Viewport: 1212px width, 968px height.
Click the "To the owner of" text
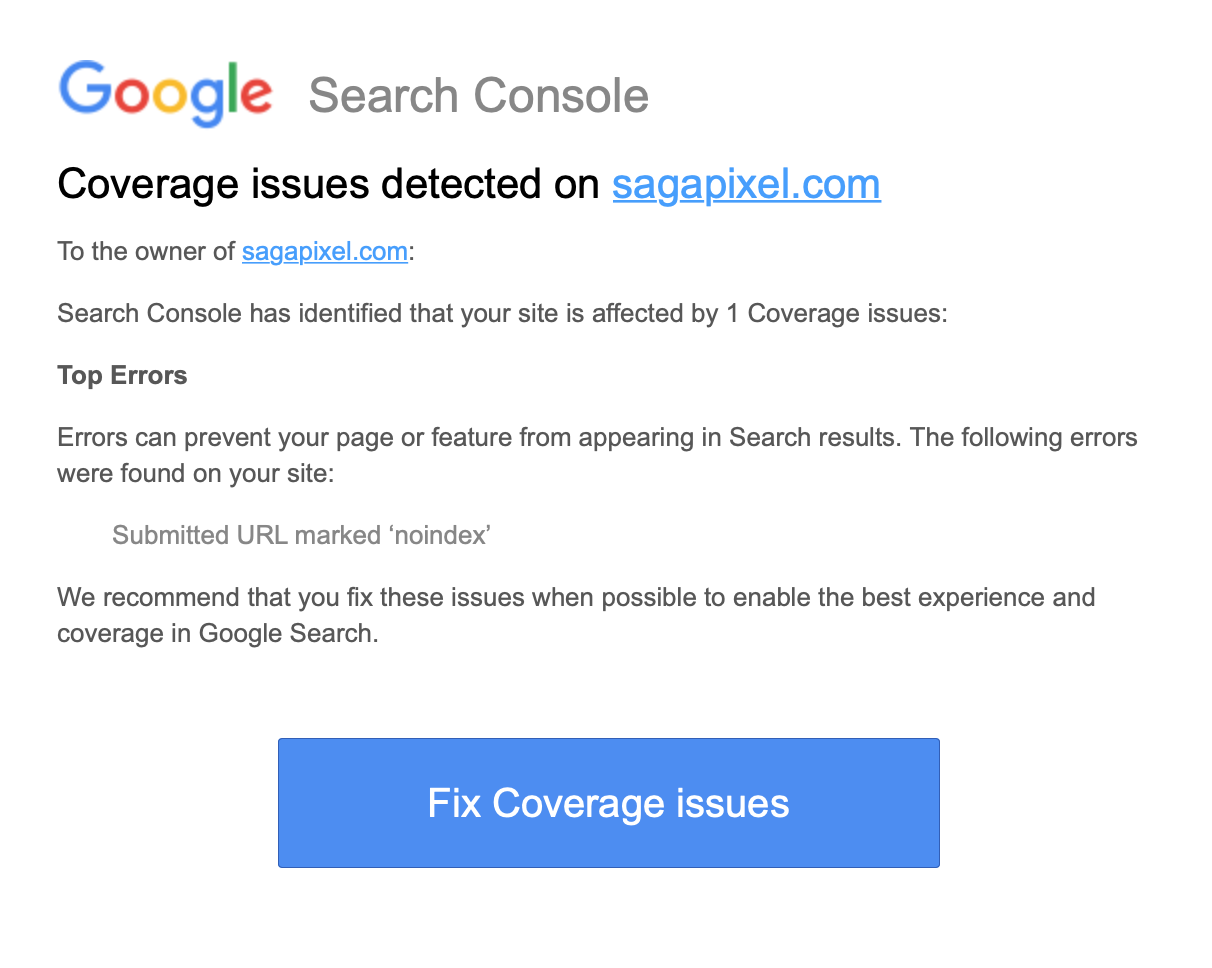(x=146, y=251)
